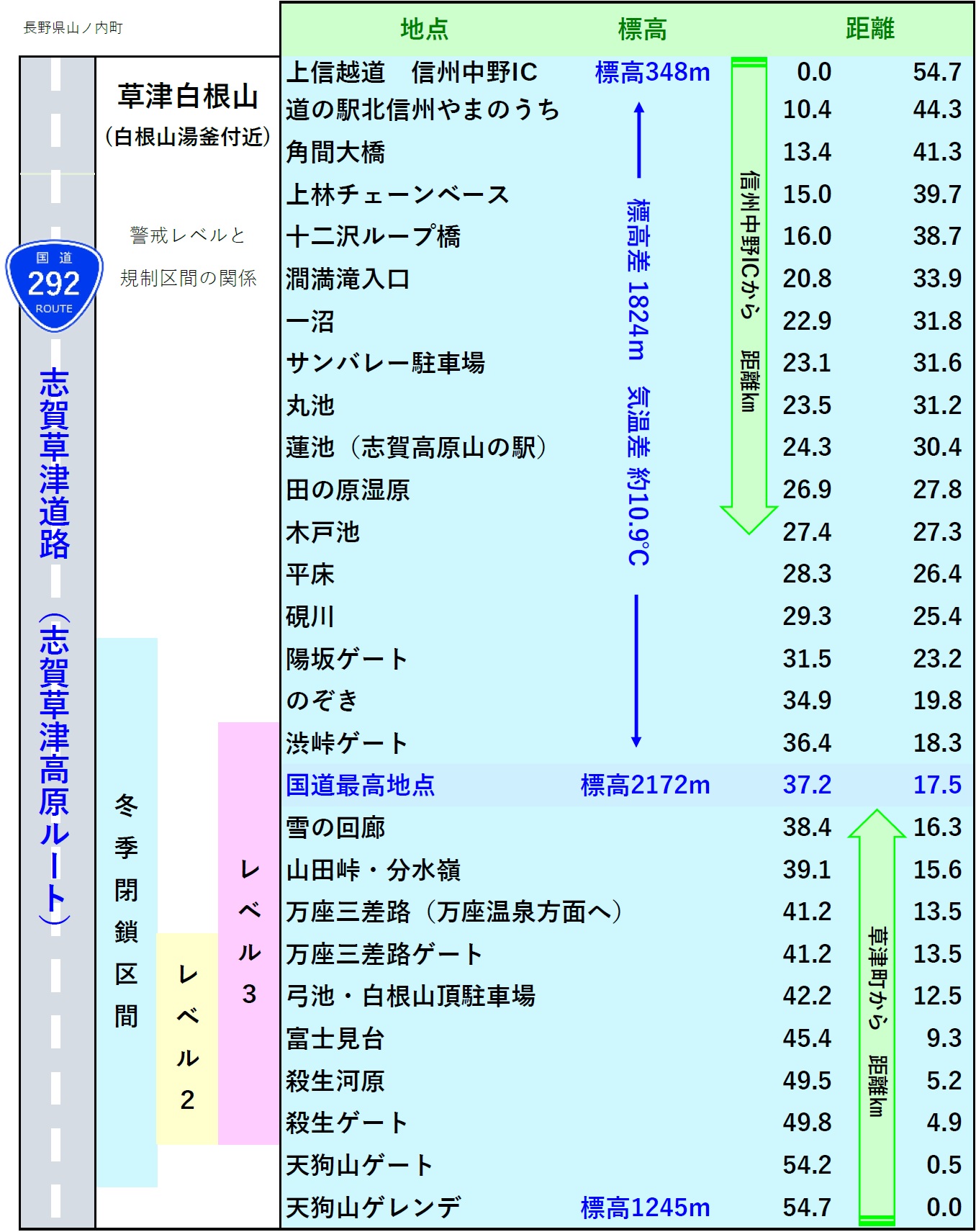
Task: Click the 山田峠・分水嶺 entry
Action: (373, 870)
